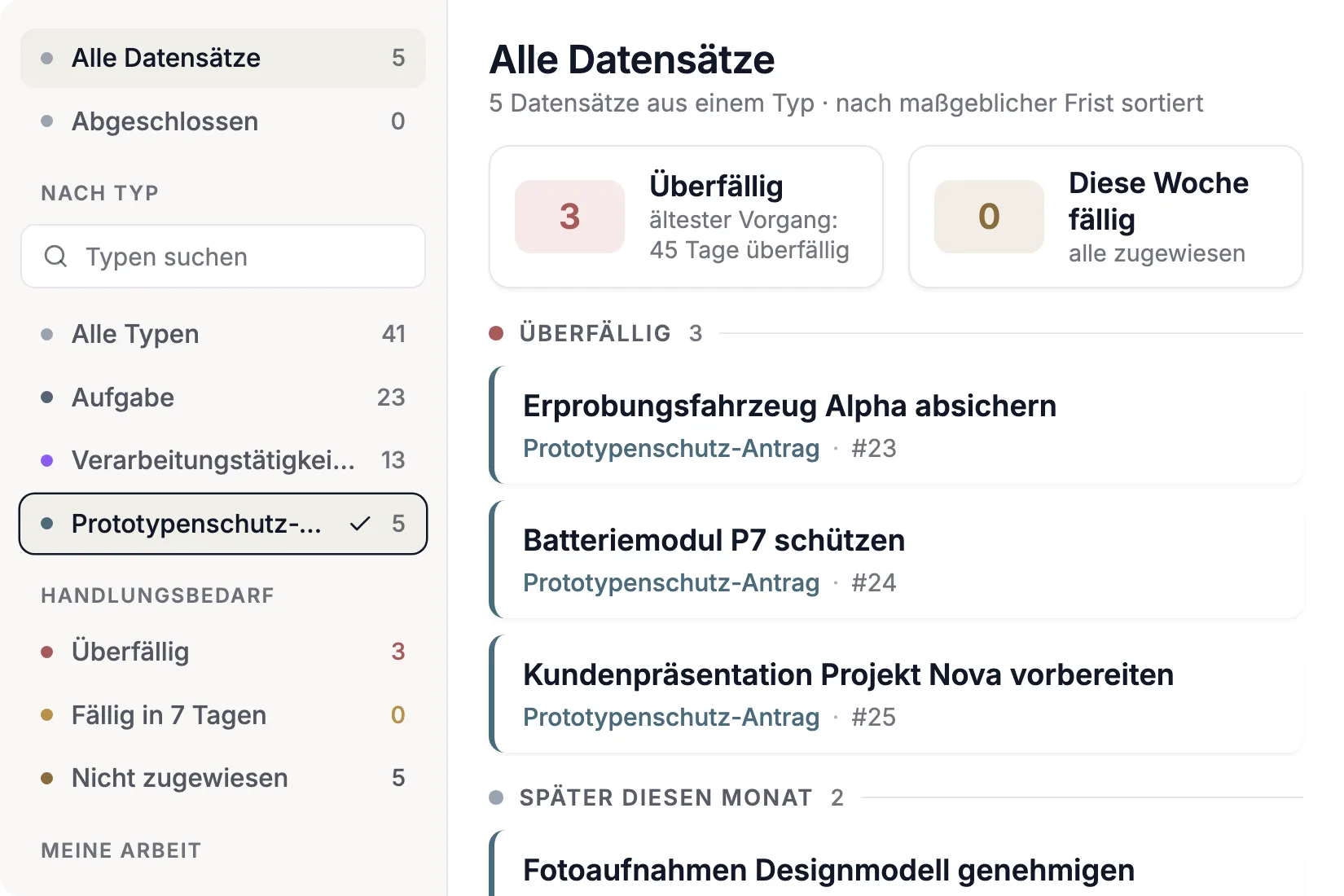The width and height of the screenshot is (1344, 896).
Task: Open Fällig in 7 Tagen filter
Action: tap(223, 715)
